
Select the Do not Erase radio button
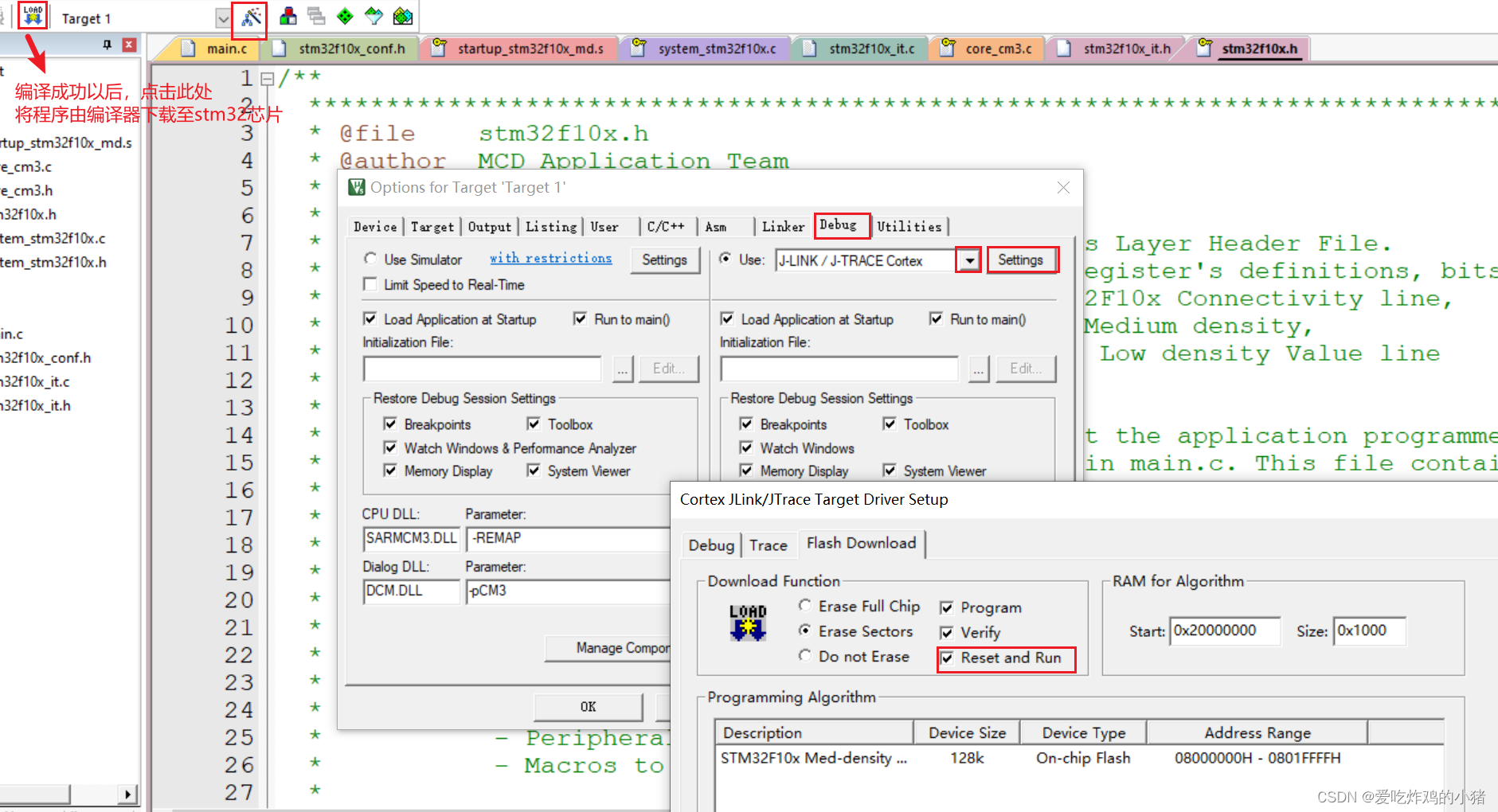click(805, 655)
